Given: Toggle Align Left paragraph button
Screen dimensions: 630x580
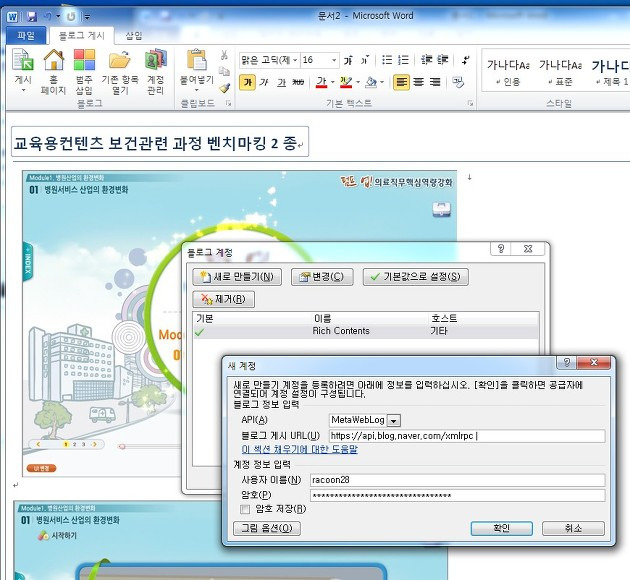Looking at the screenshot, I should 401,82.
